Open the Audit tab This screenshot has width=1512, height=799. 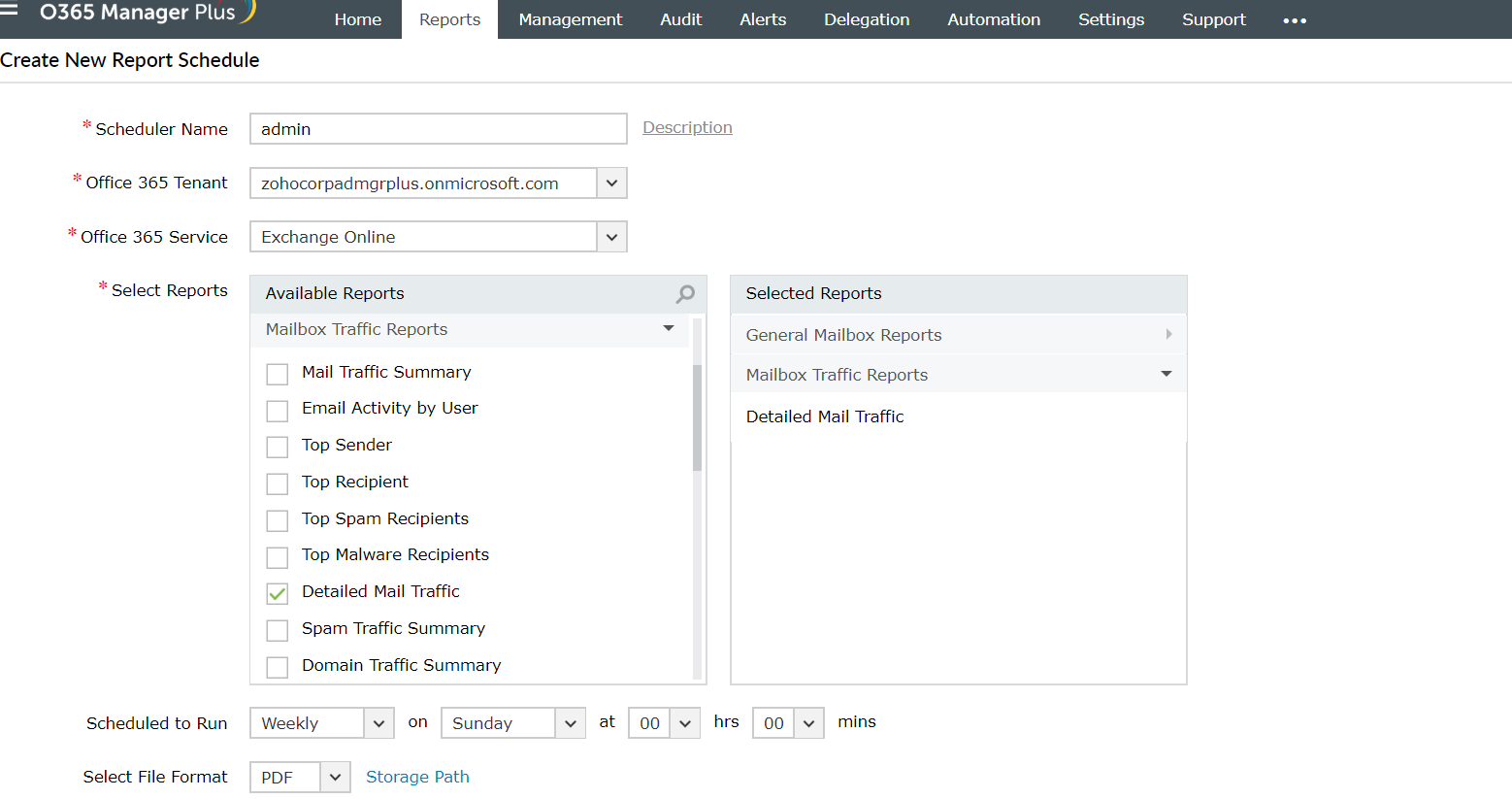point(681,19)
